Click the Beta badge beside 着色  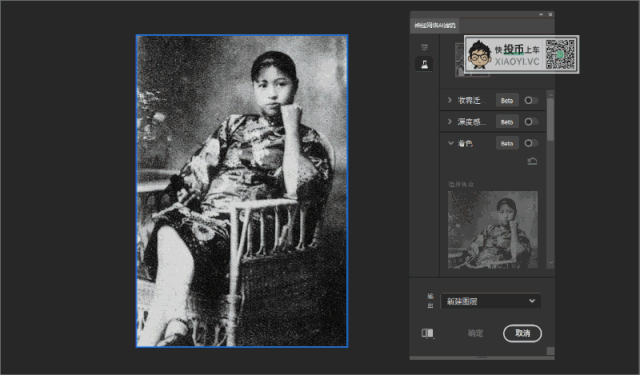click(x=507, y=143)
